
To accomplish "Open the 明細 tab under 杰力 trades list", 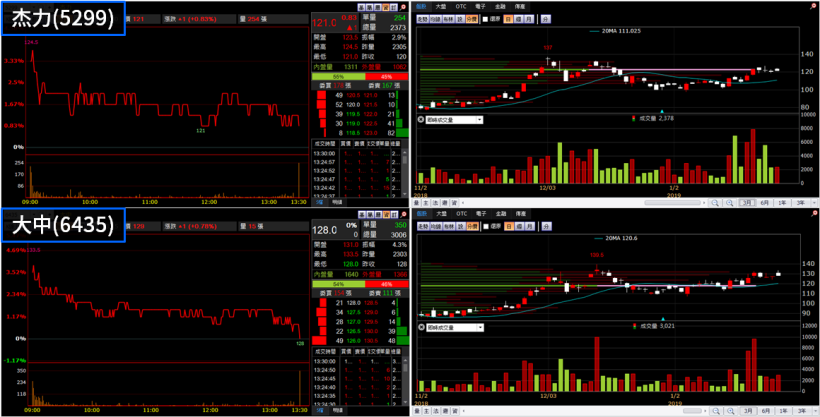I will click(337, 202).
